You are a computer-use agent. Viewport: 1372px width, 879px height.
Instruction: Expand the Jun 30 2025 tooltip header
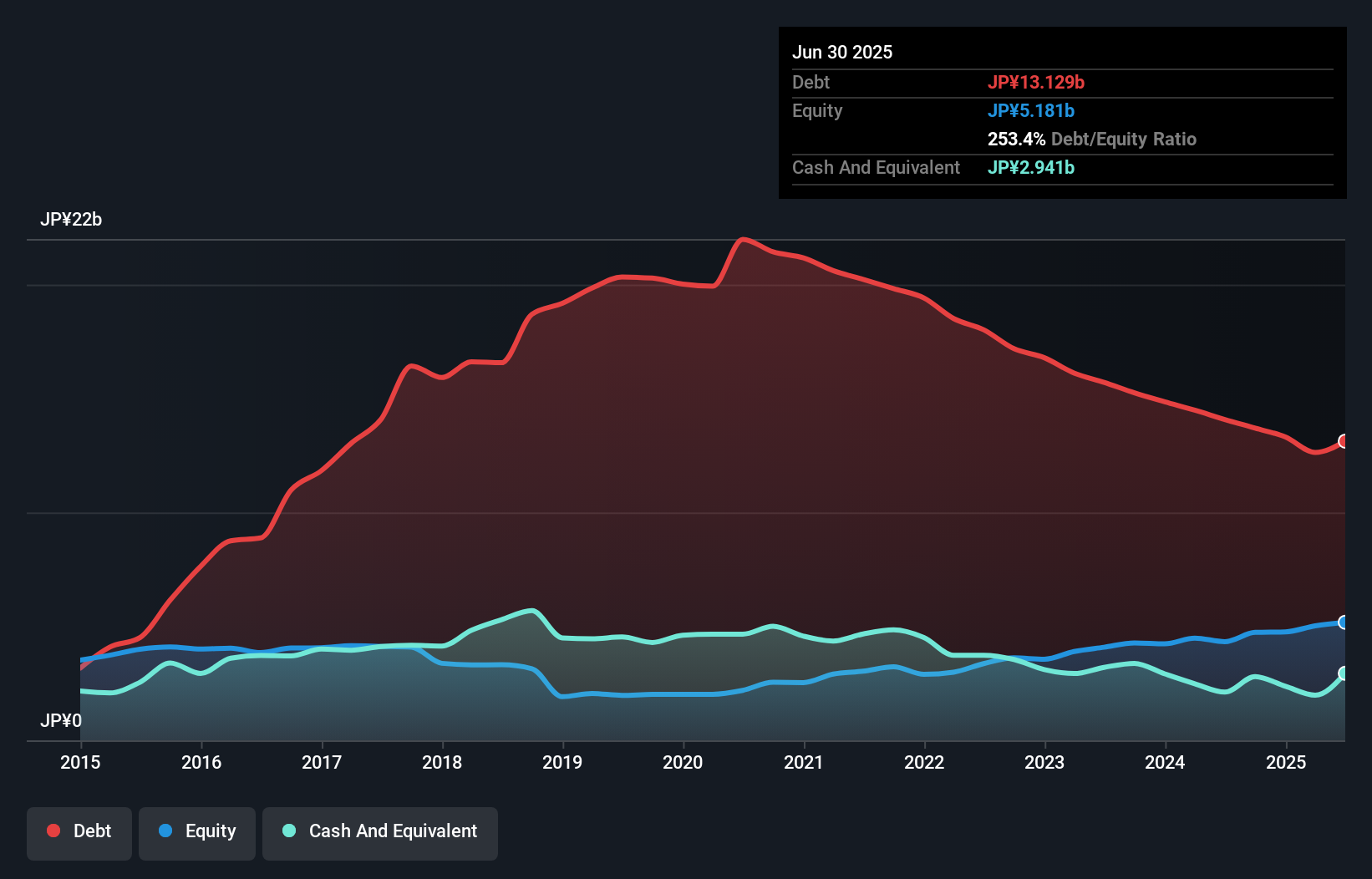click(x=843, y=51)
